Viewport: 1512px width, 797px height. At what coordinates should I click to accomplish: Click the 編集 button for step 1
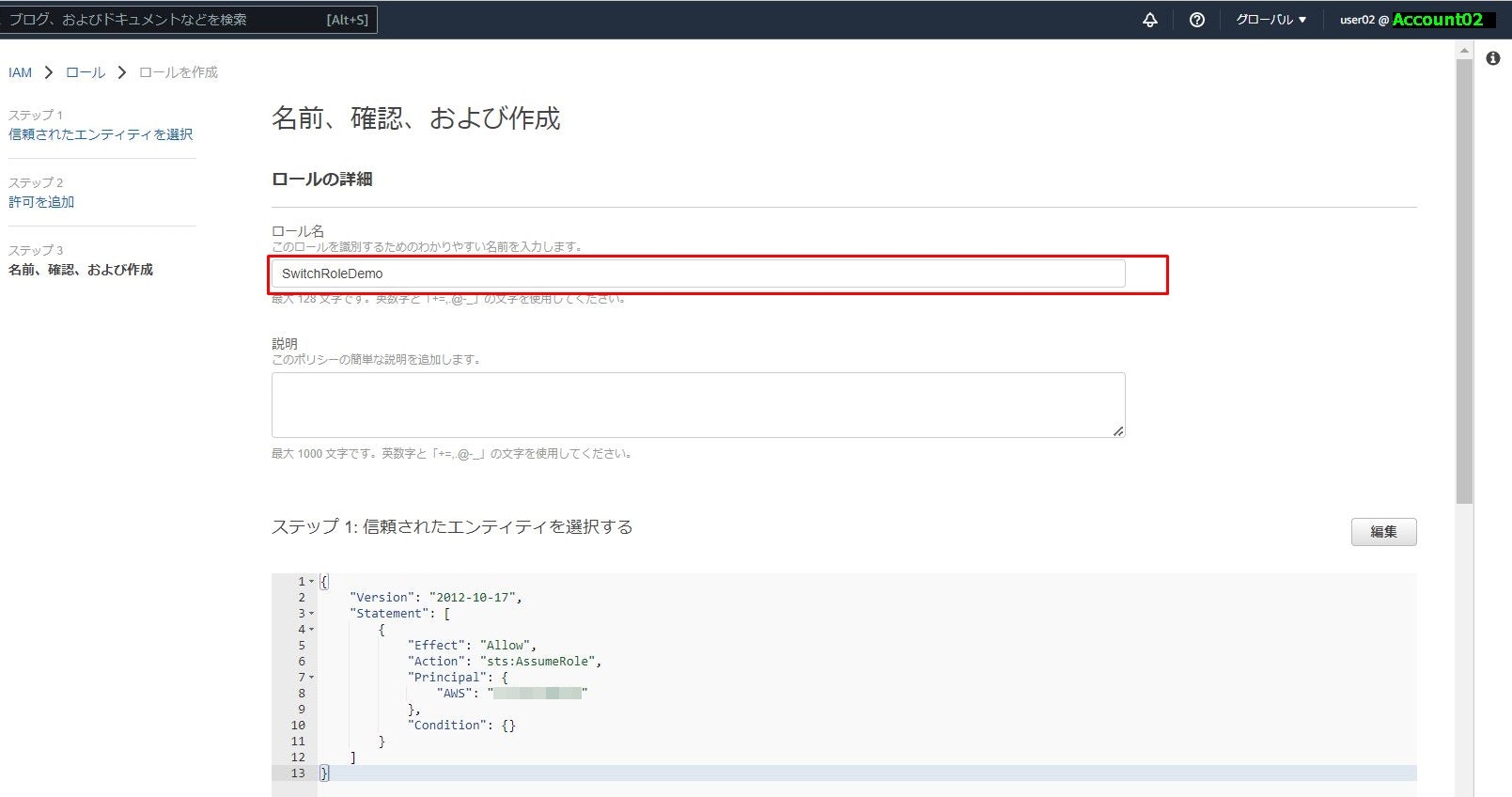pos(1383,532)
